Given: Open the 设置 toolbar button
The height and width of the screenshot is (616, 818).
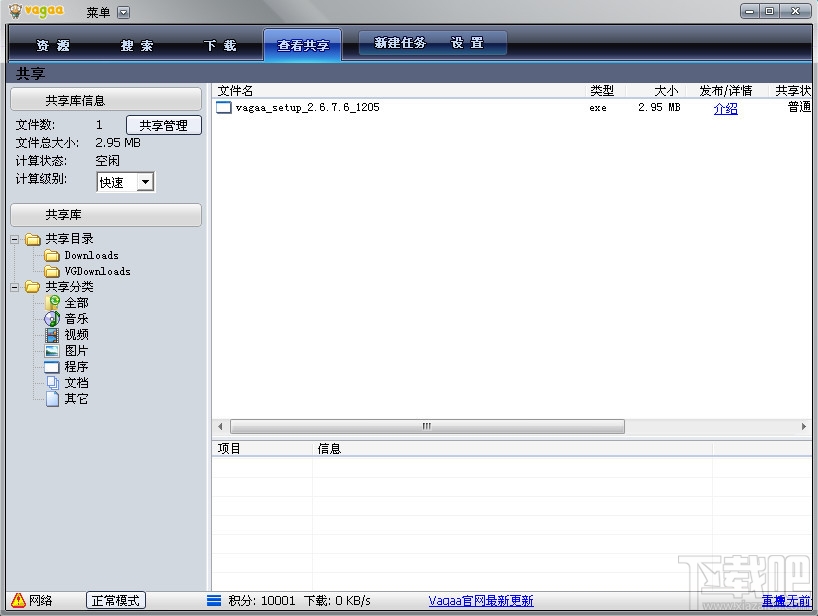Looking at the screenshot, I should (467, 43).
